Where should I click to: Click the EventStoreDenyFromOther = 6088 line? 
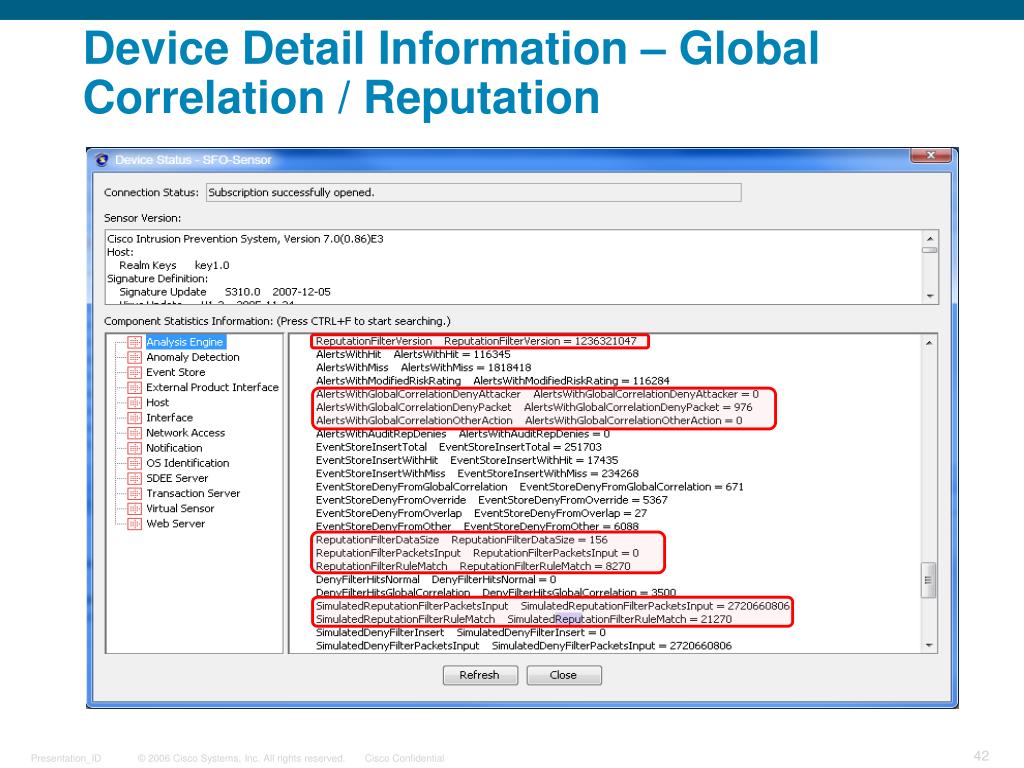point(477,526)
